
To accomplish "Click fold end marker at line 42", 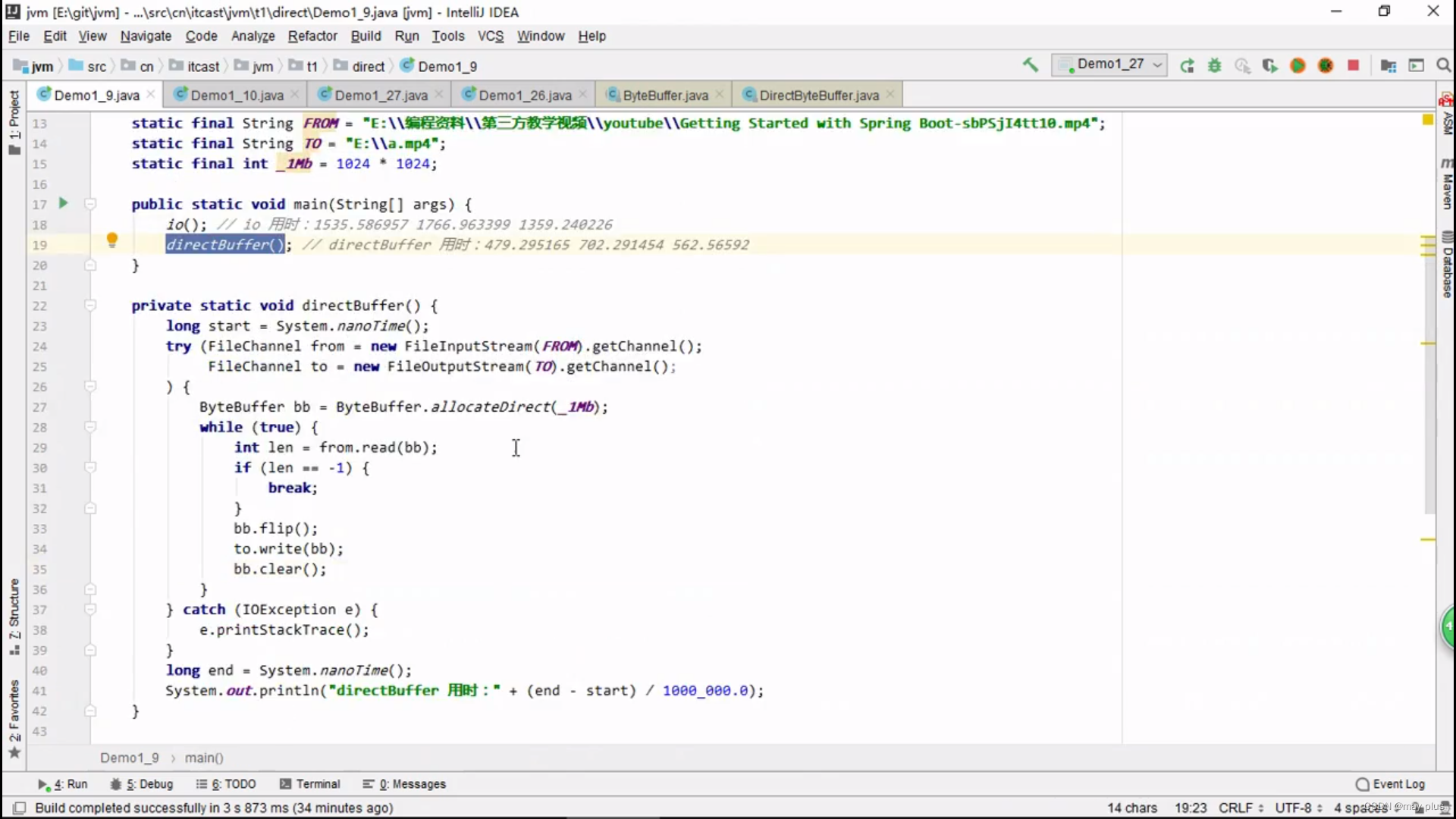I will [90, 711].
